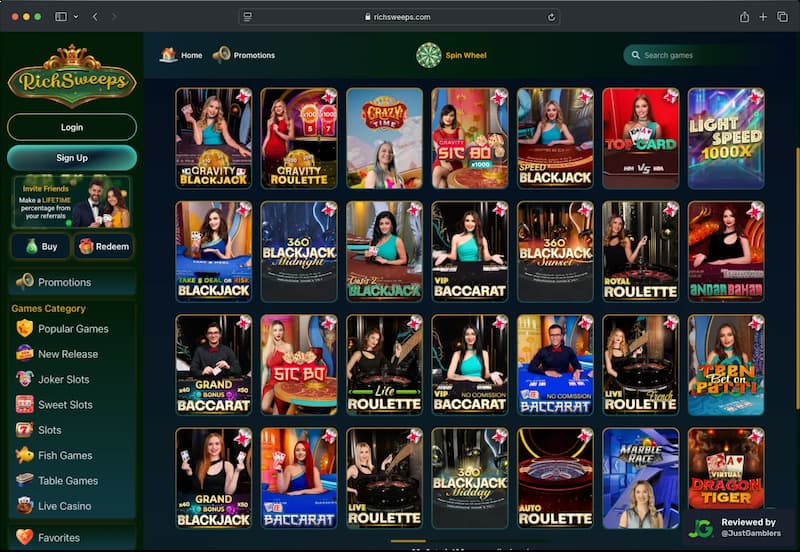Open Lite Roulette game thumbnail

point(384,365)
